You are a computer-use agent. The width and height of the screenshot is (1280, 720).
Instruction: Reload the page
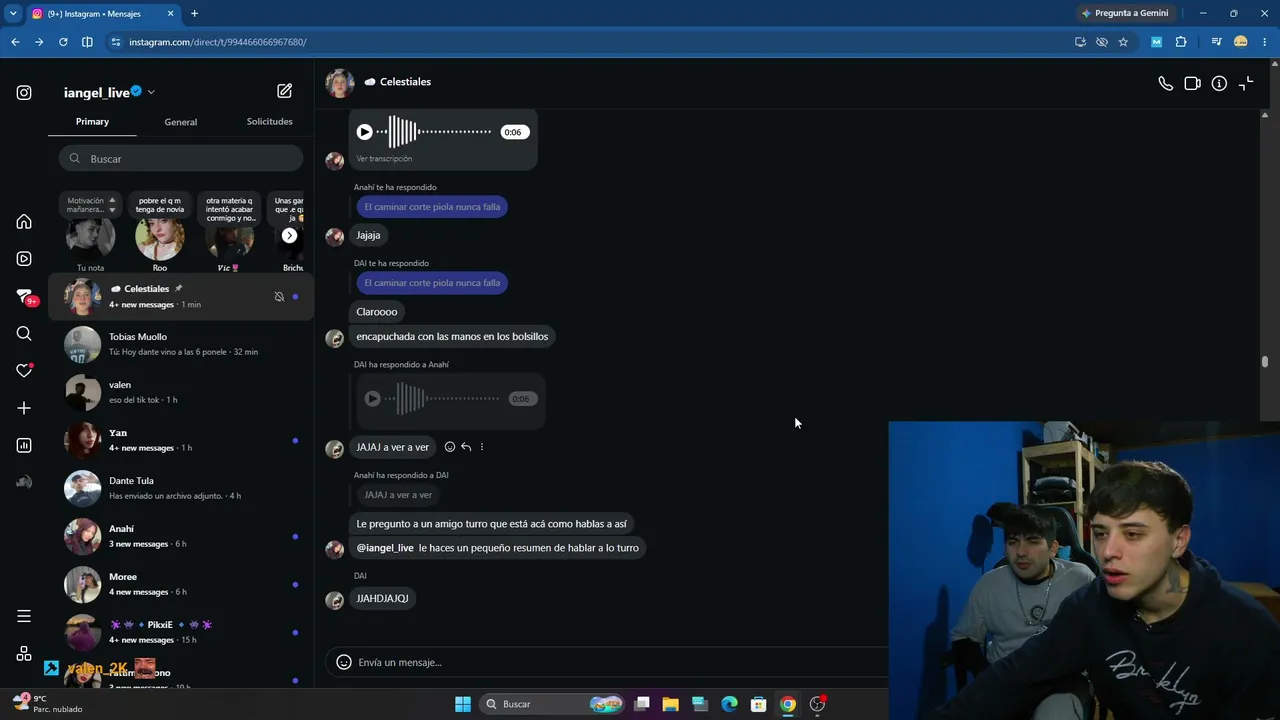coord(63,42)
